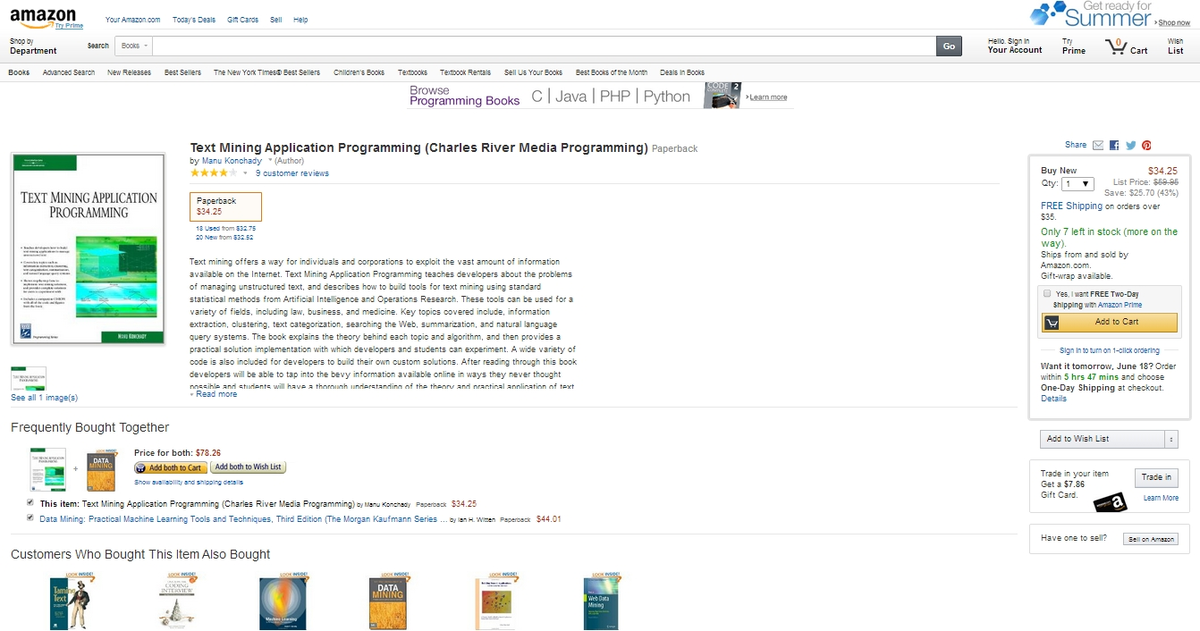Click Manu Konchady author link

pos(231,160)
